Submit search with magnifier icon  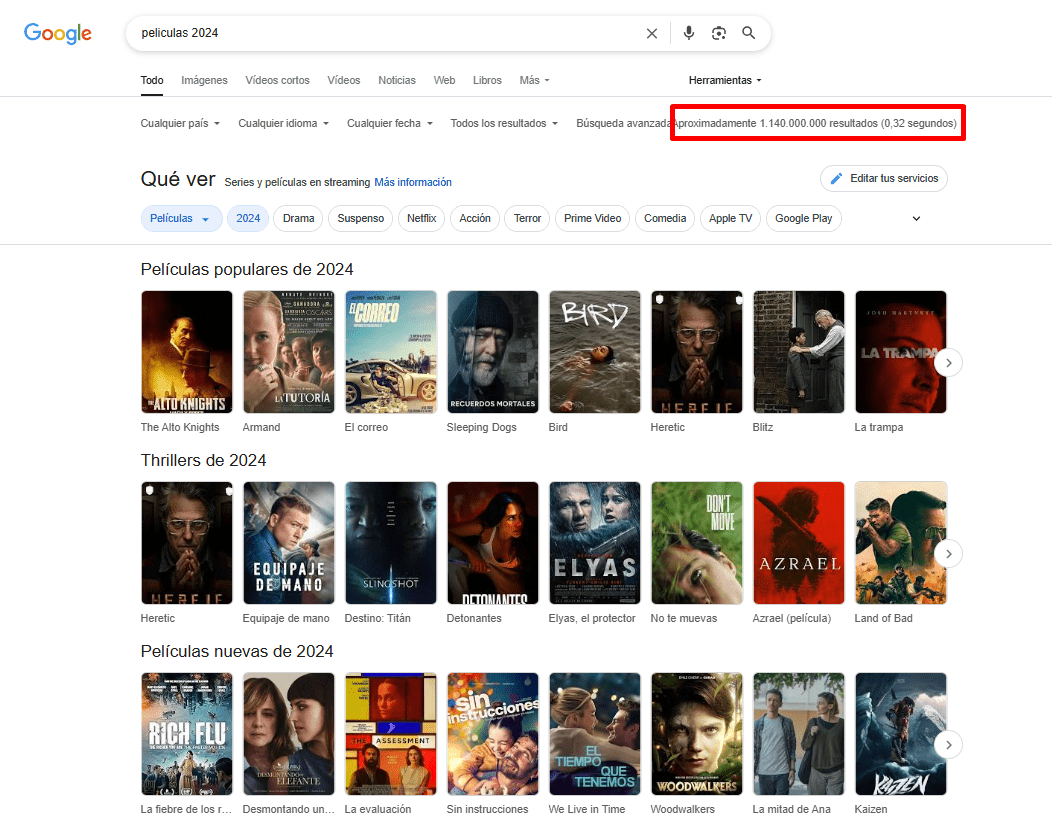pos(749,33)
